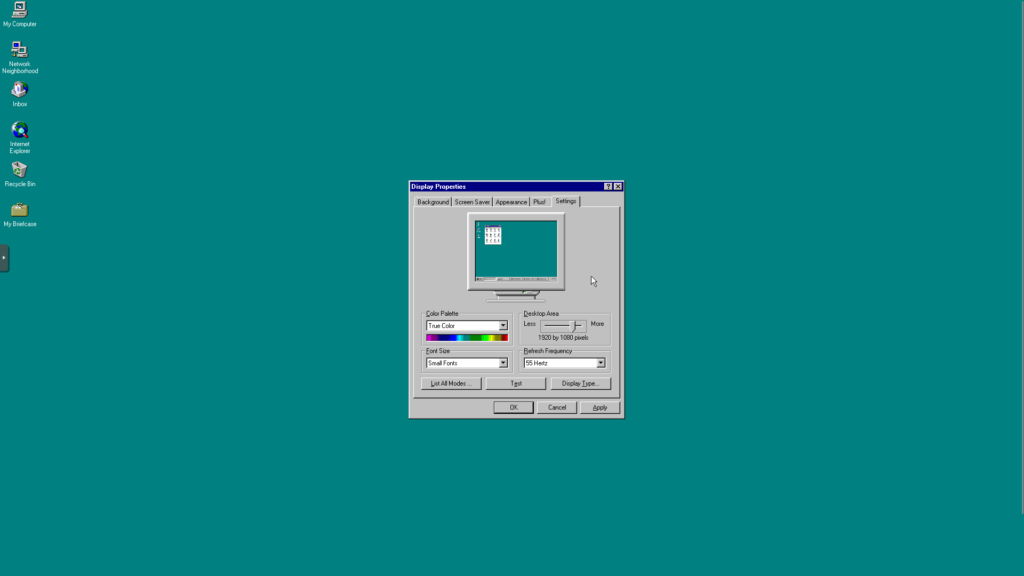Open the Recycle Bin icon
The image size is (1024, 576).
(19, 170)
